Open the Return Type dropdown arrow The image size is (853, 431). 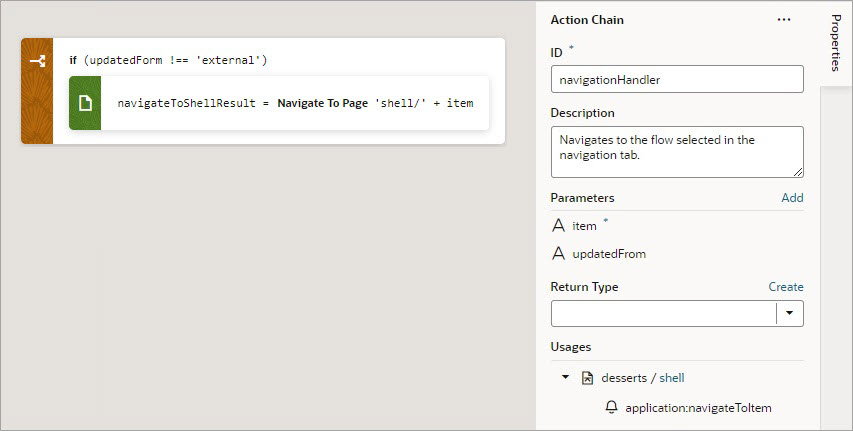[790, 313]
